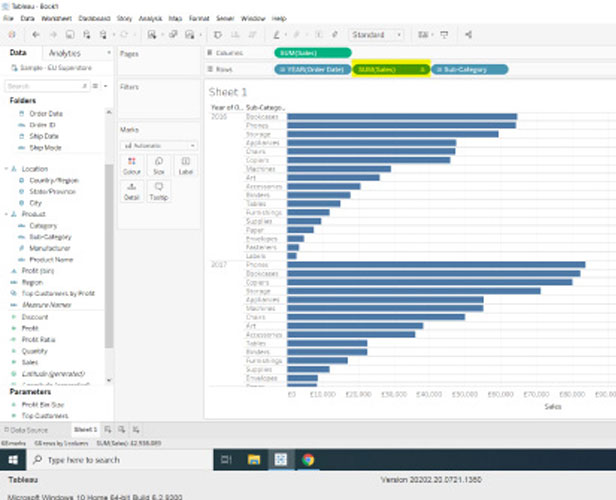The image size is (616, 500).
Task: Click the Windows taskbar search box
Action: pos(119,460)
